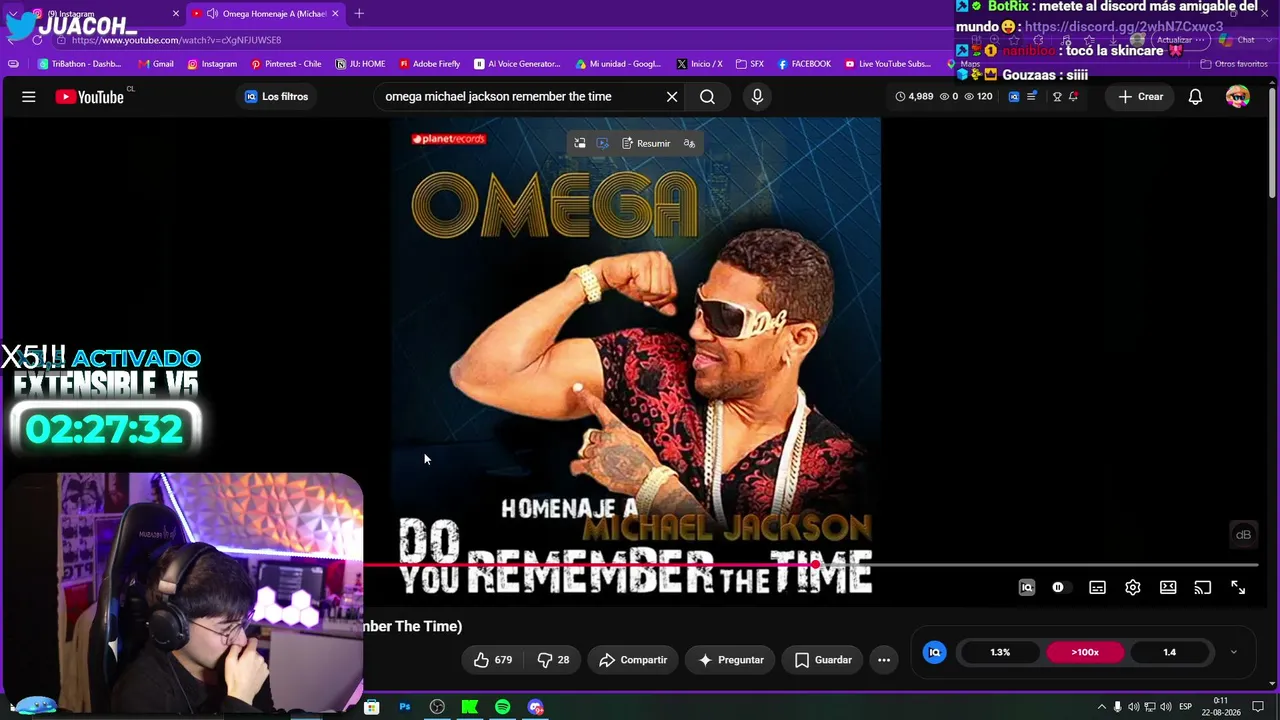Viewport: 1280px width, 720px height.
Task: Open the green Kick app in taskbar
Action: [x=470, y=707]
